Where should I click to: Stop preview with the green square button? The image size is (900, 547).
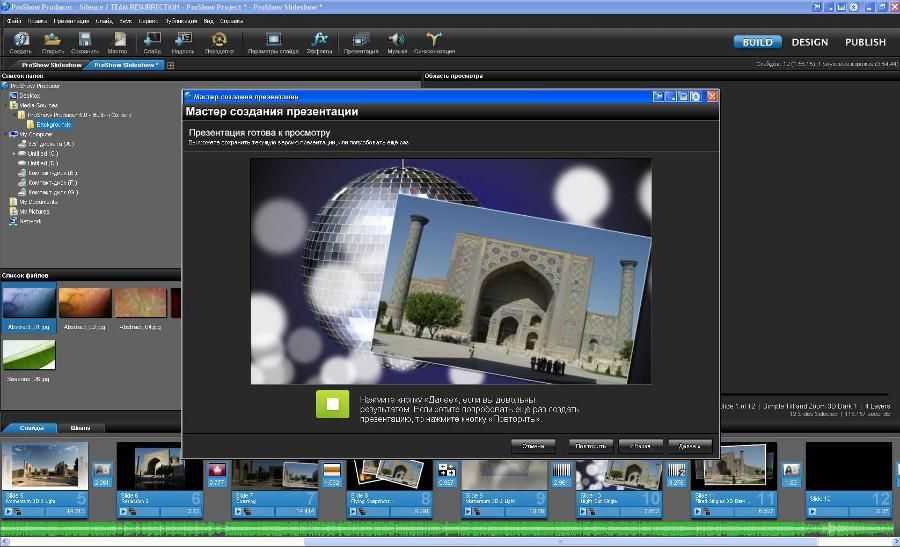[x=332, y=404]
